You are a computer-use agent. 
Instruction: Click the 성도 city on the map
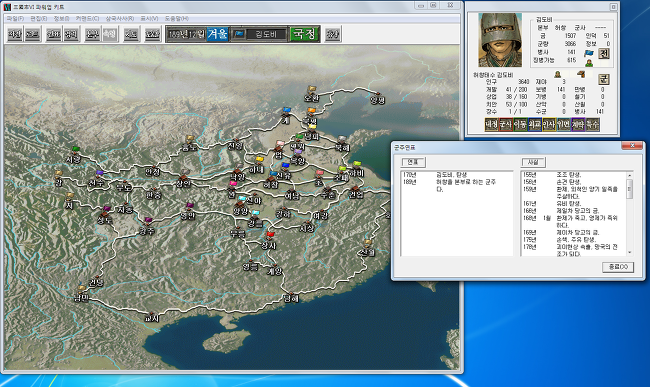click(104, 218)
